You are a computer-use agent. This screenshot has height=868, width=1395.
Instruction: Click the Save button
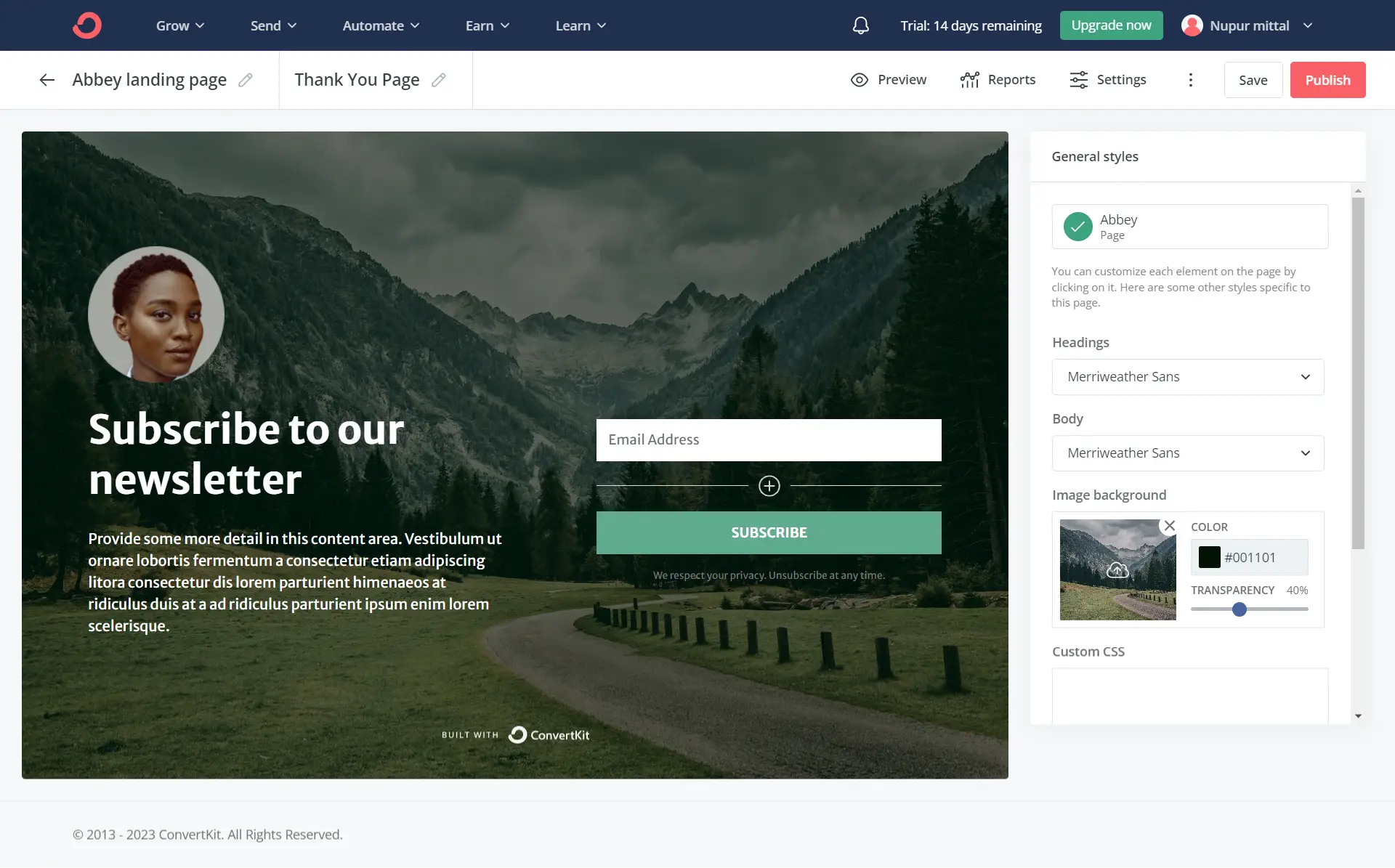coord(1253,79)
